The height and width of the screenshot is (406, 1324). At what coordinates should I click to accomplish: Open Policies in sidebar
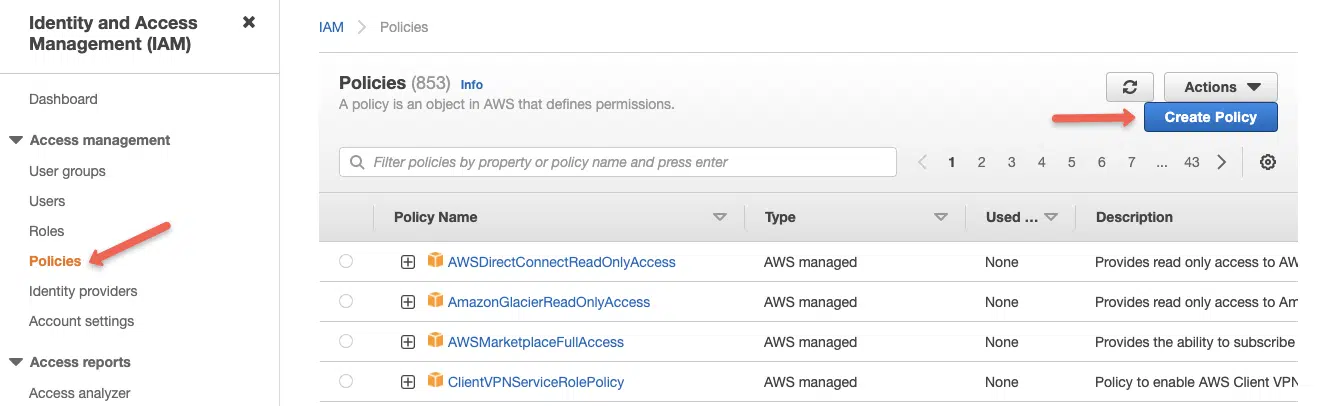(x=55, y=261)
